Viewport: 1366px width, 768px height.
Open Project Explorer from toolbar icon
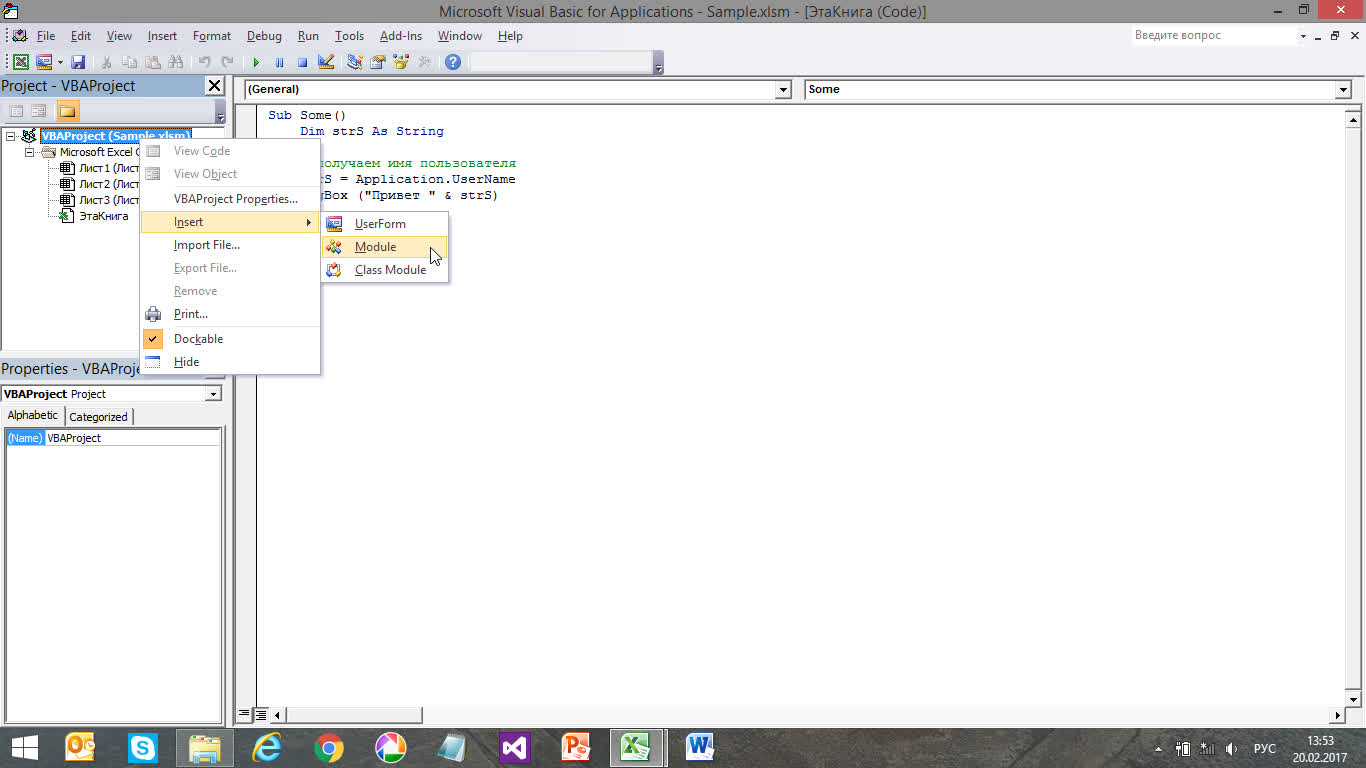354,62
